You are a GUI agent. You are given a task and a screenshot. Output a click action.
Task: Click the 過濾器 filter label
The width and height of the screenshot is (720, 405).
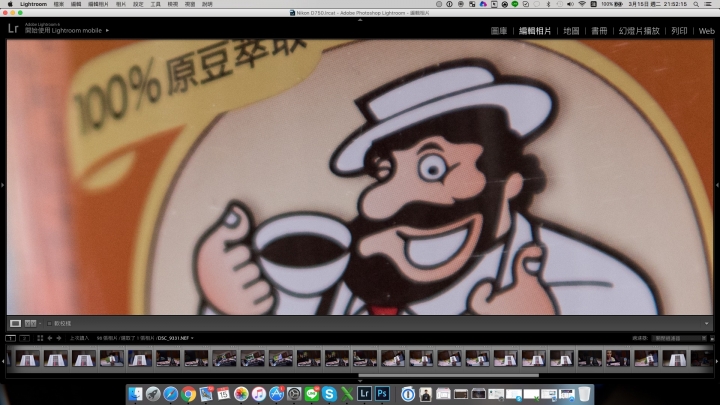click(x=640, y=338)
